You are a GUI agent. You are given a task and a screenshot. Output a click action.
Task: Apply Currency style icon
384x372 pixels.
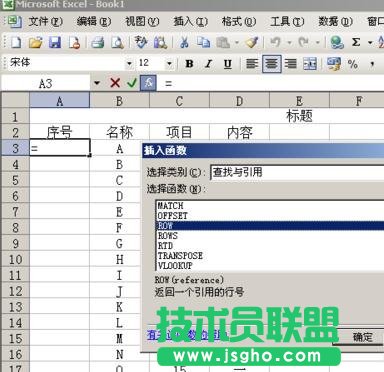[x=334, y=63]
